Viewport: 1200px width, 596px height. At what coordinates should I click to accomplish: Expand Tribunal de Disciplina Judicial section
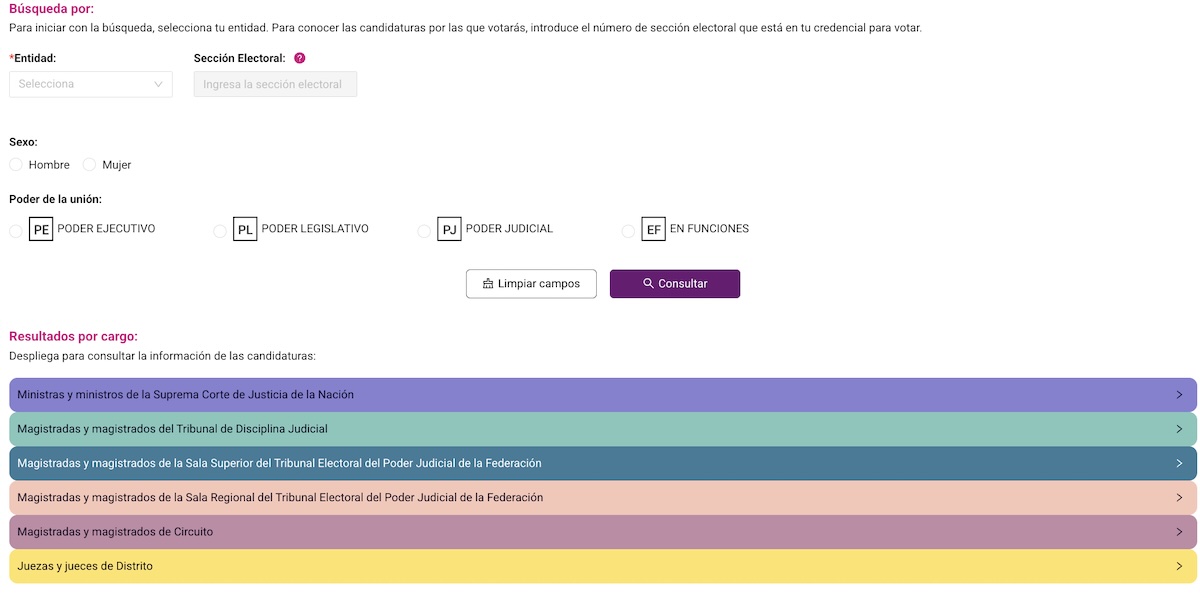point(602,429)
